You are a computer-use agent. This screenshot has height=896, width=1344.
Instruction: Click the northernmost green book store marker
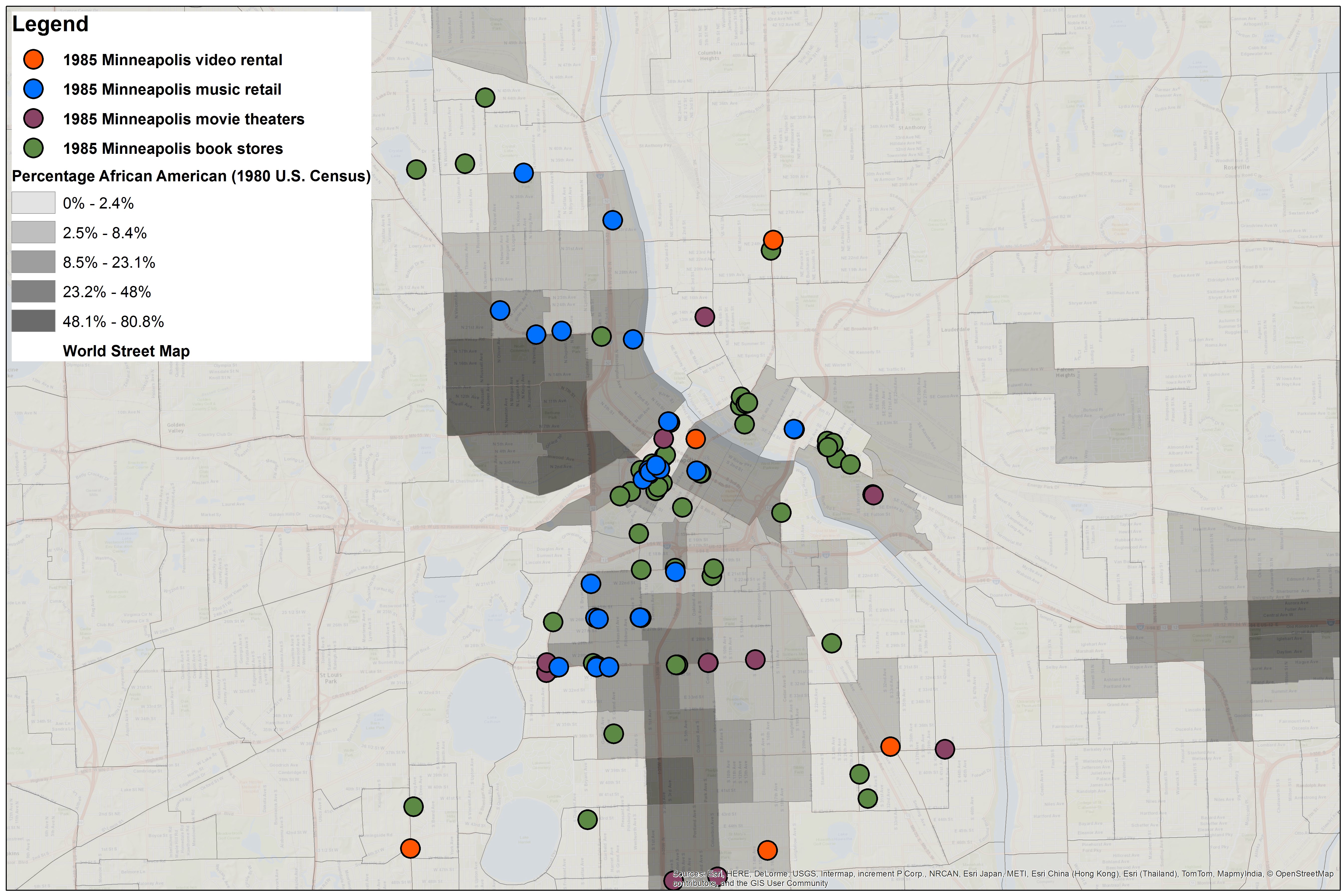(485, 98)
